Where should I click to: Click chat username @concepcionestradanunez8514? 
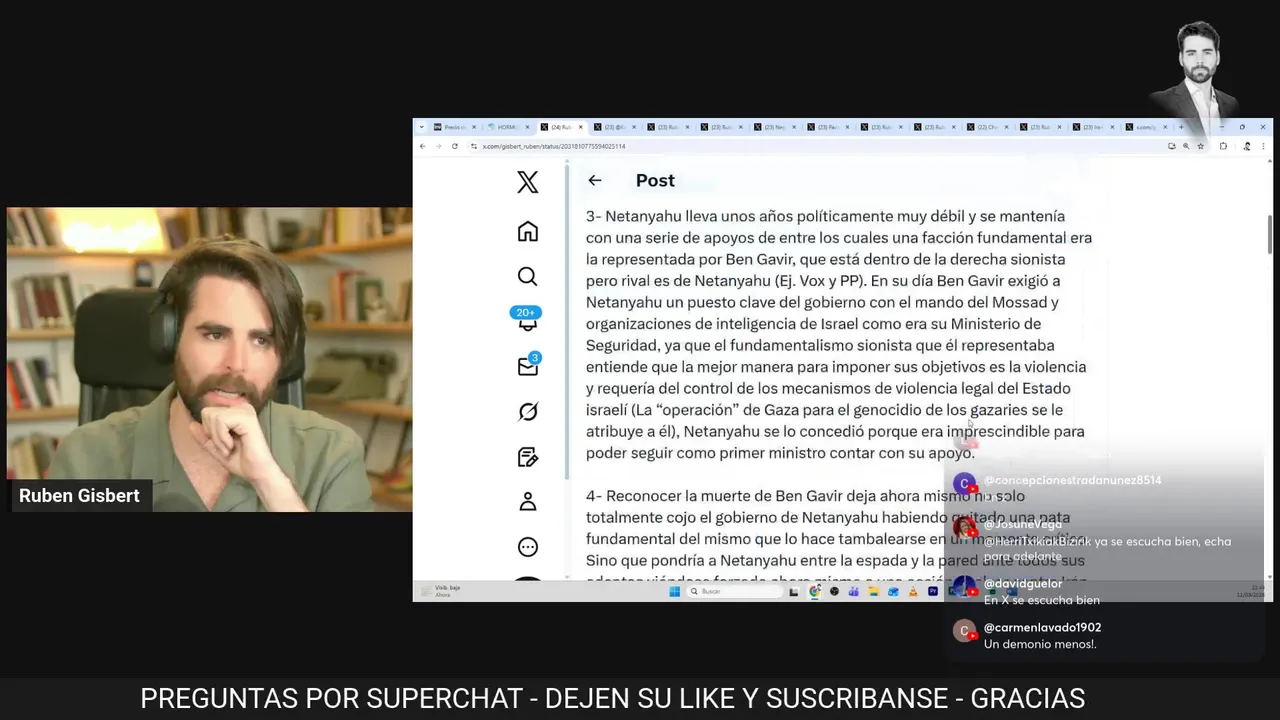(1072, 480)
